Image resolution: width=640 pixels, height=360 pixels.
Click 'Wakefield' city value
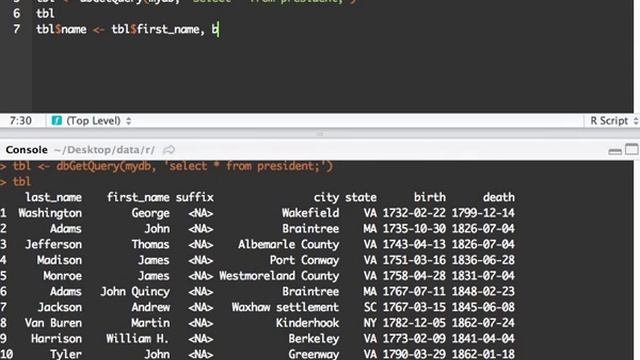[x=310, y=213]
